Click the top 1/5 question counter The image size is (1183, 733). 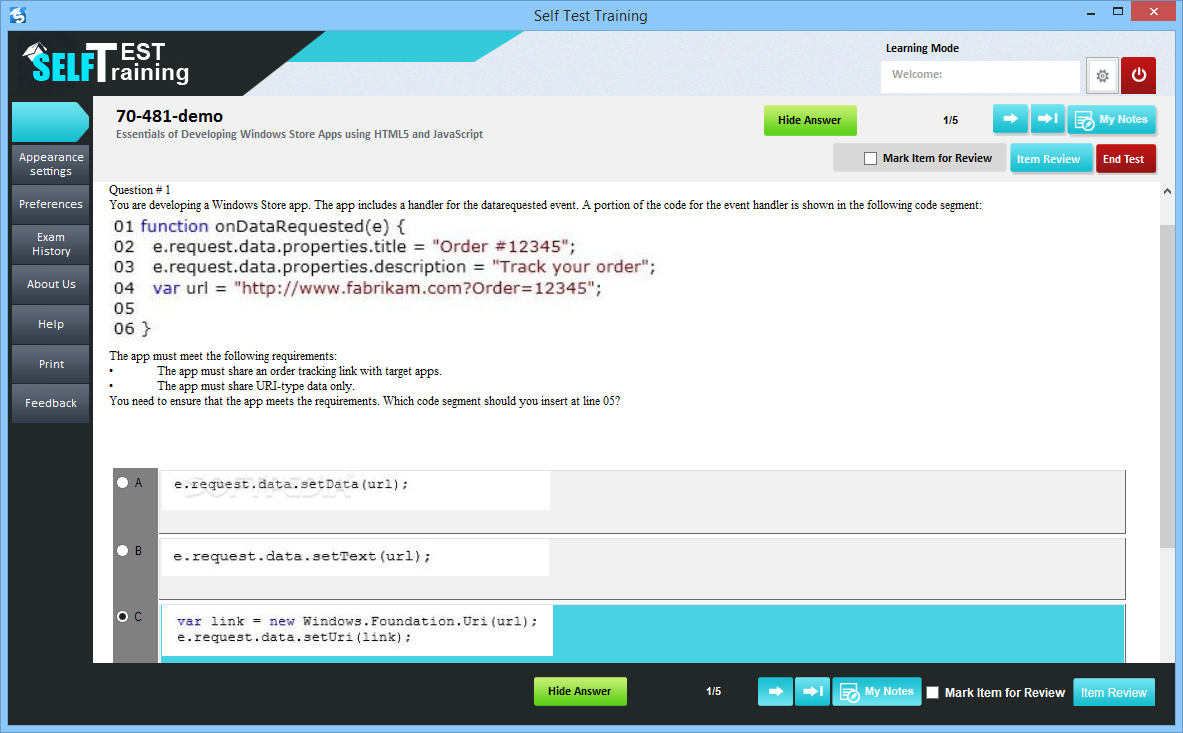coord(951,121)
